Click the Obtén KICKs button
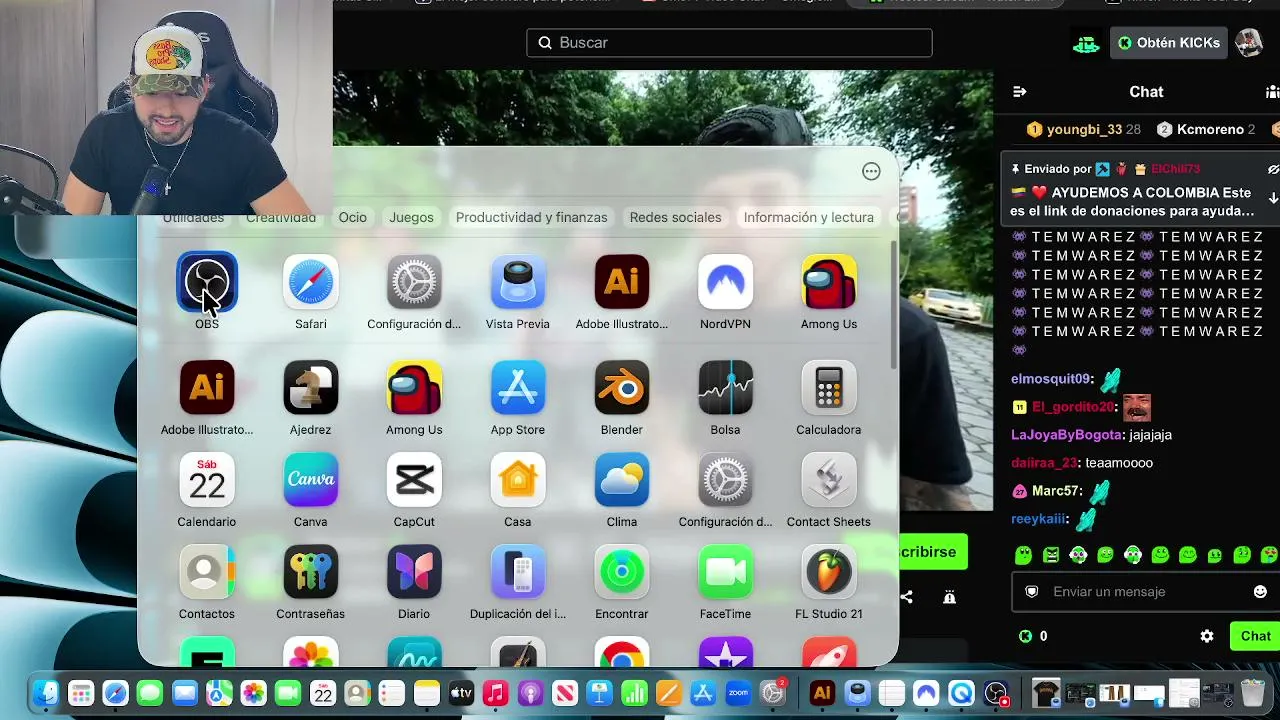Screen dimensions: 1280x720 click(1169, 43)
